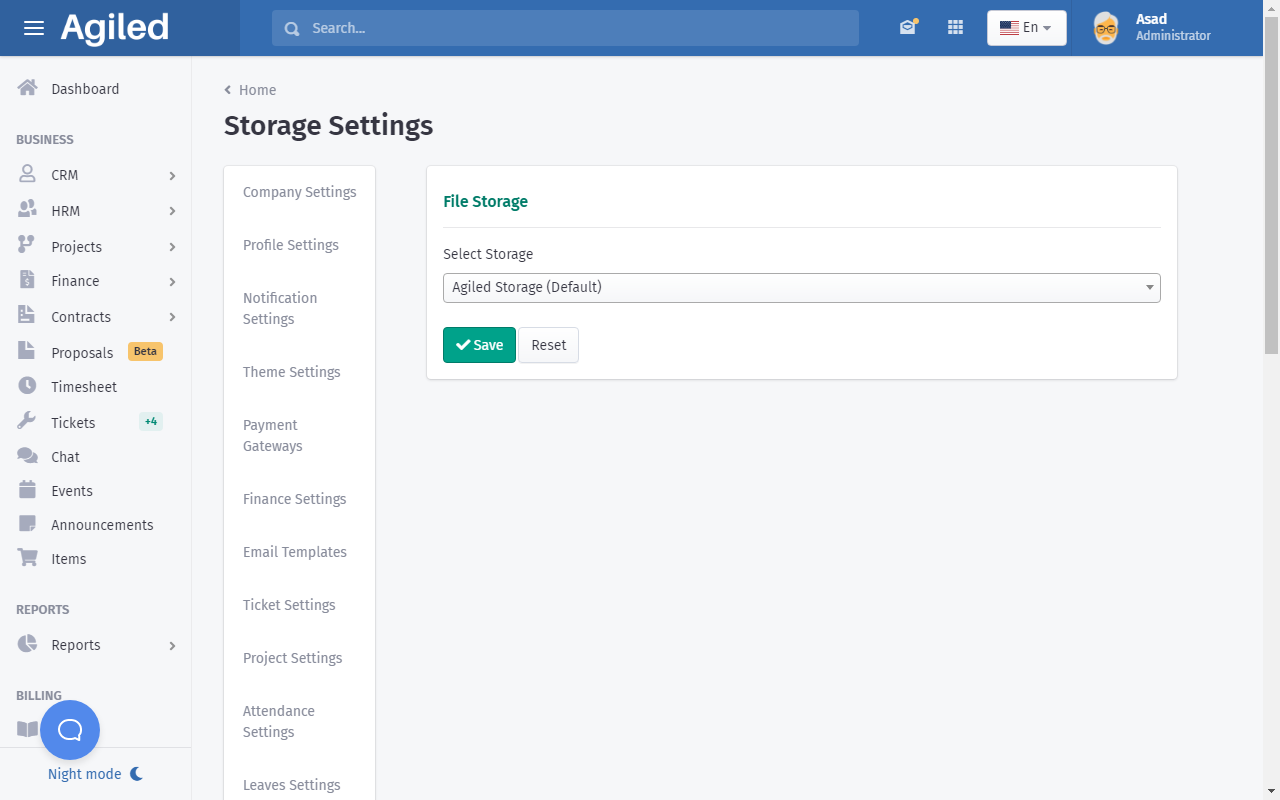Click the Events calendar icon
1280x800 pixels.
(x=28, y=490)
